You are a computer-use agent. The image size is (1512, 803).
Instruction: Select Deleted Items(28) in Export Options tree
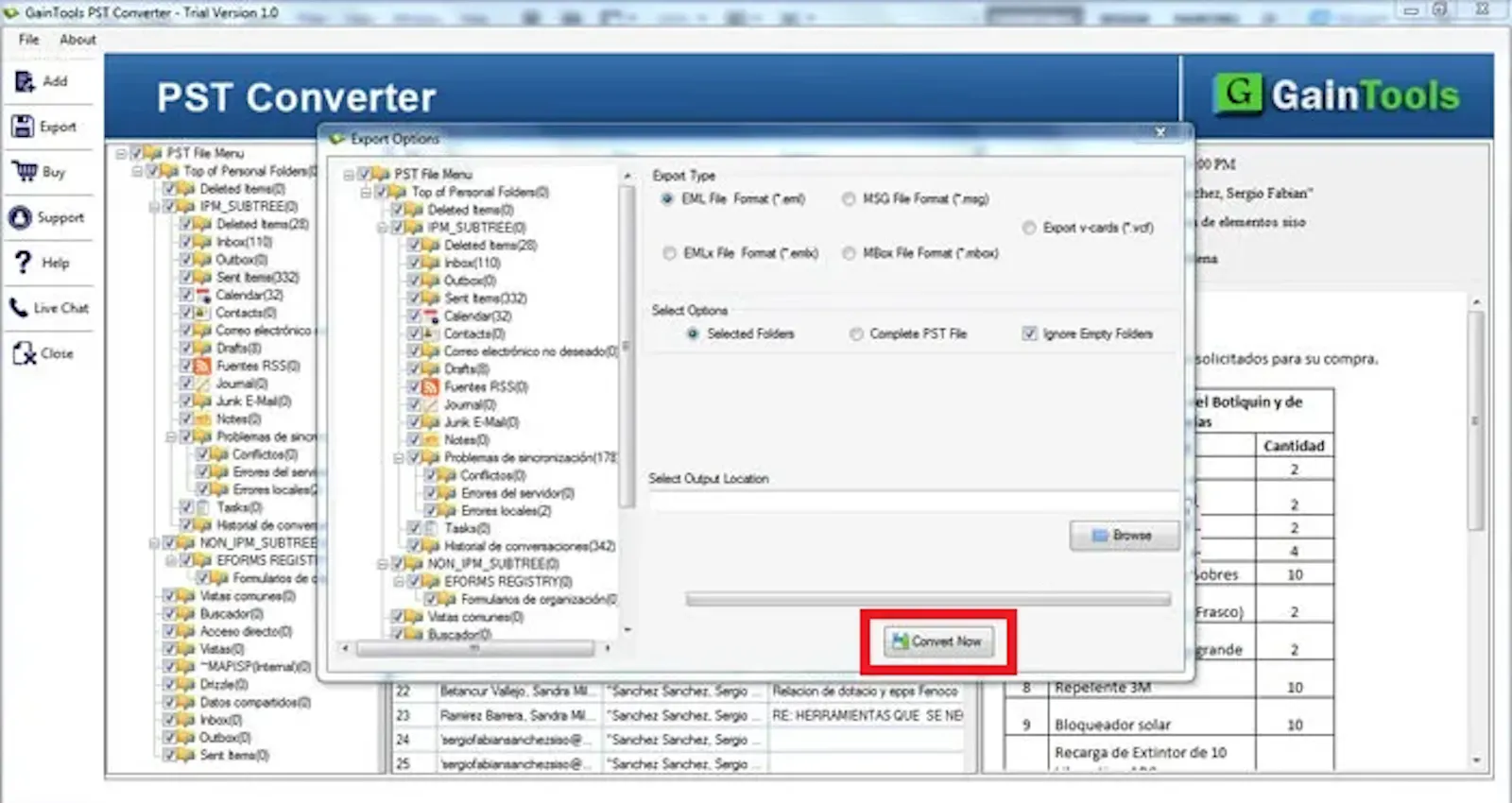pos(490,245)
